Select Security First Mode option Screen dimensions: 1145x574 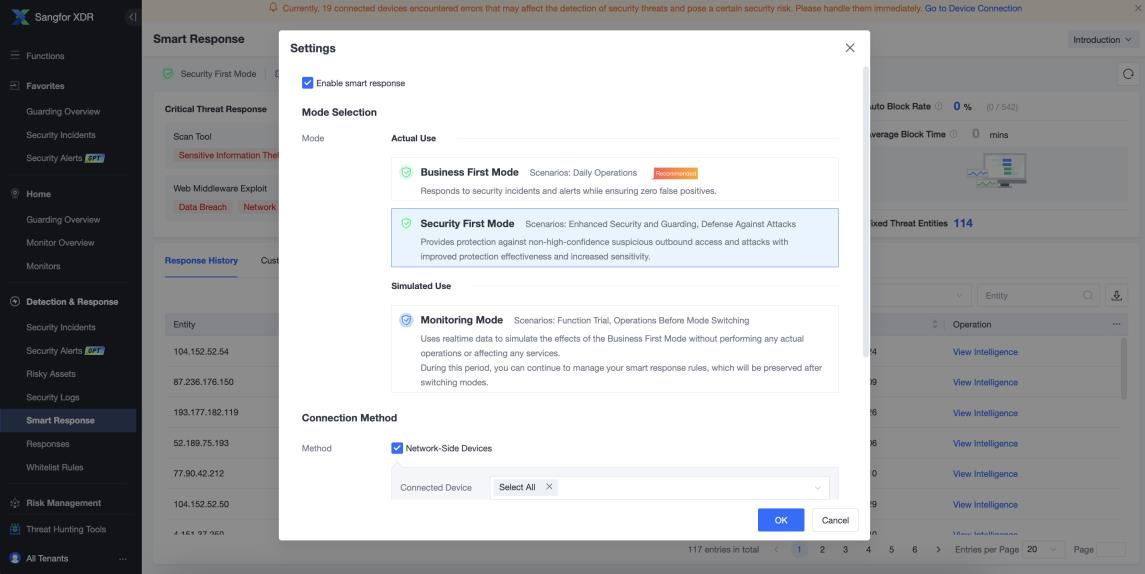point(615,238)
